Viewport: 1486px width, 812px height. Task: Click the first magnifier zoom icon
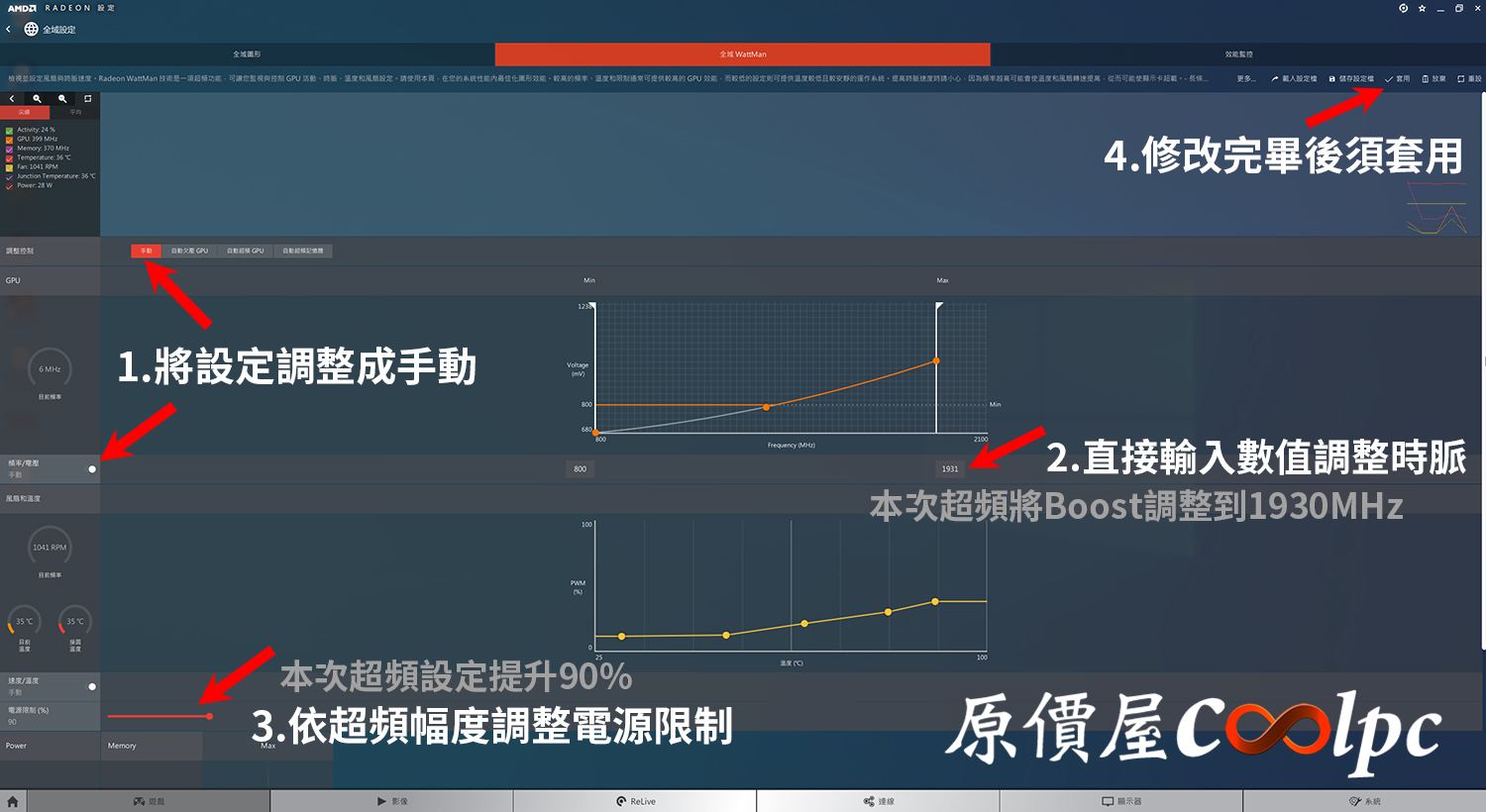tap(38, 99)
